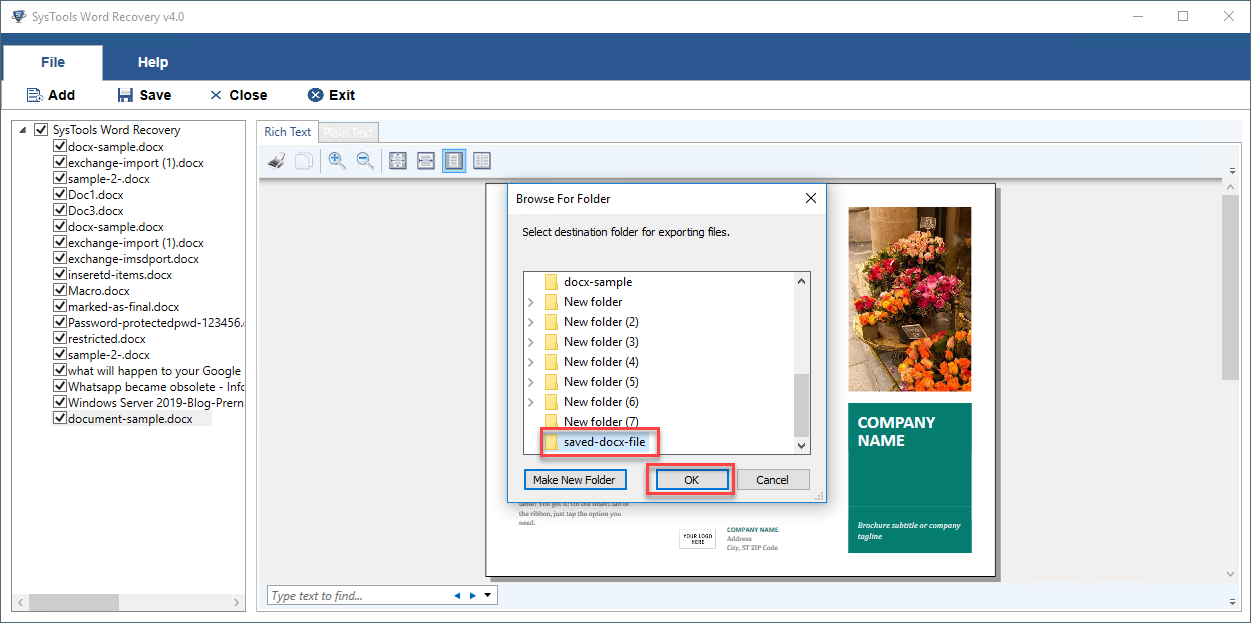
Task: Click the Cancel button in dialog
Action: click(772, 480)
